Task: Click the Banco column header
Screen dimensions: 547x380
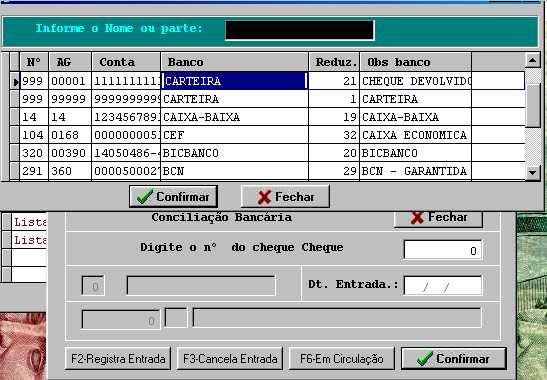Action: (234, 62)
